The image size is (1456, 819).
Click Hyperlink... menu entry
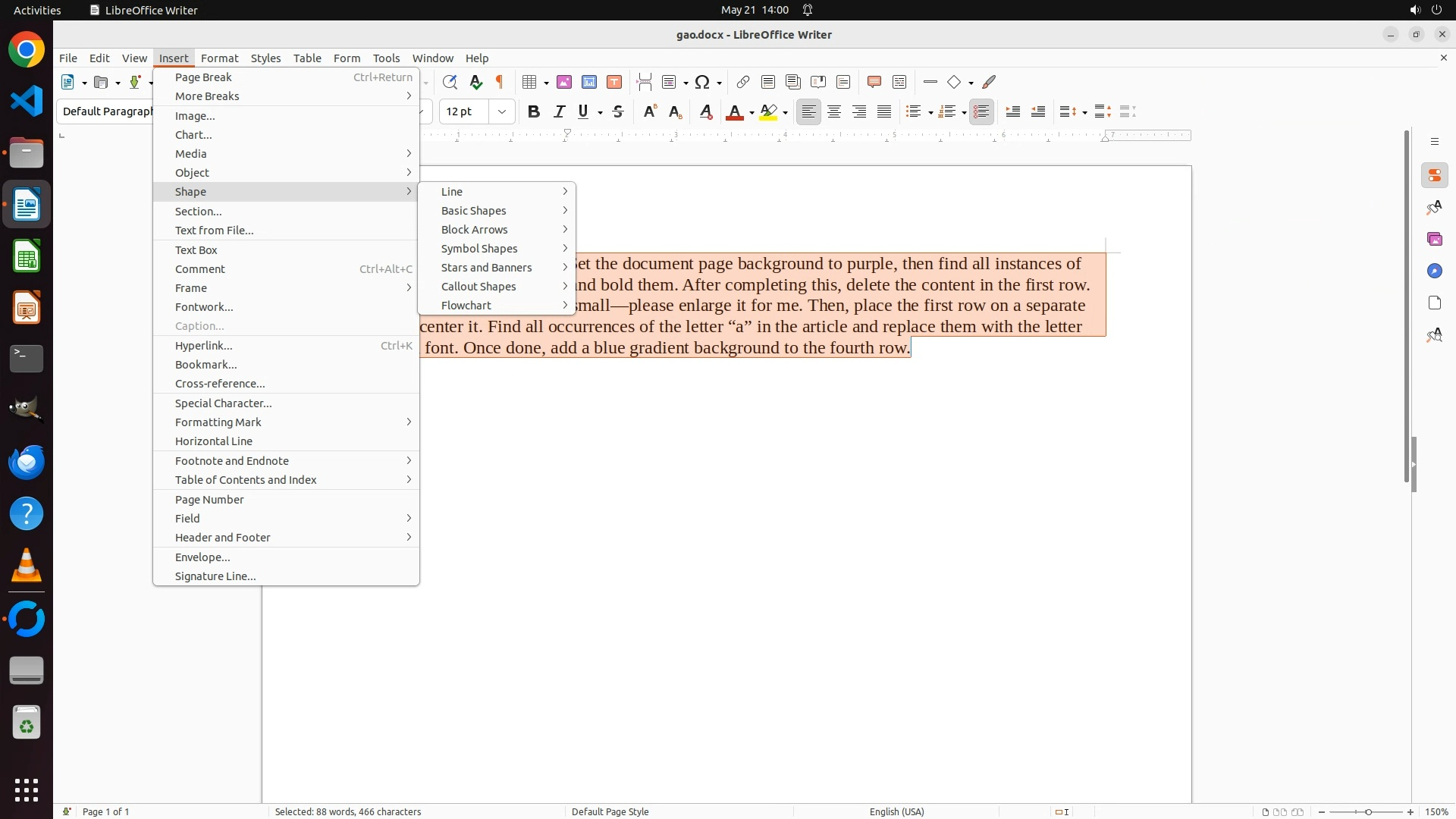pyautogui.click(x=204, y=346)
